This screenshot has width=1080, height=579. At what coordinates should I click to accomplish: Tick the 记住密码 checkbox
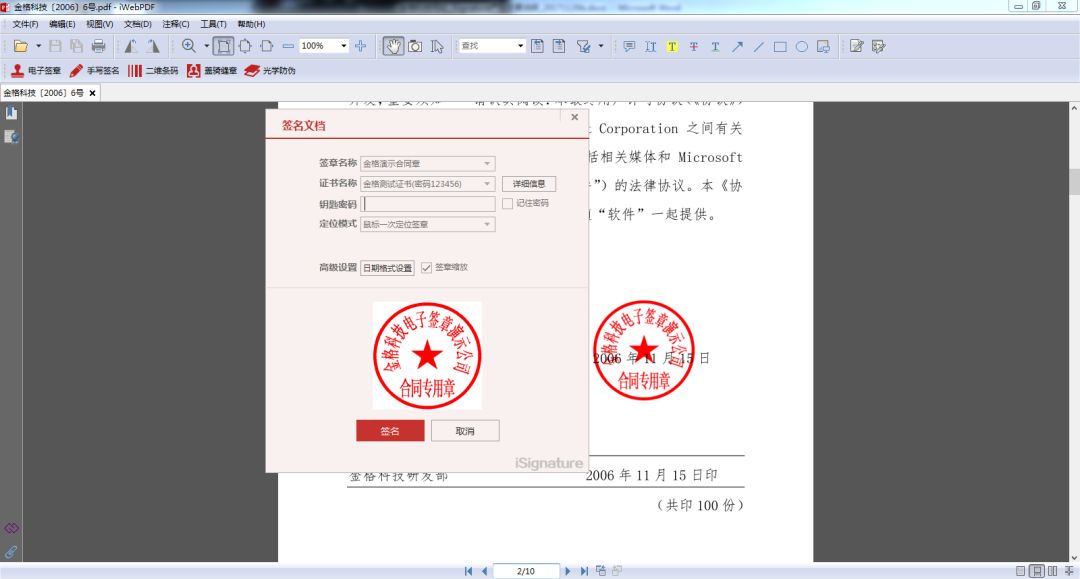508,203
